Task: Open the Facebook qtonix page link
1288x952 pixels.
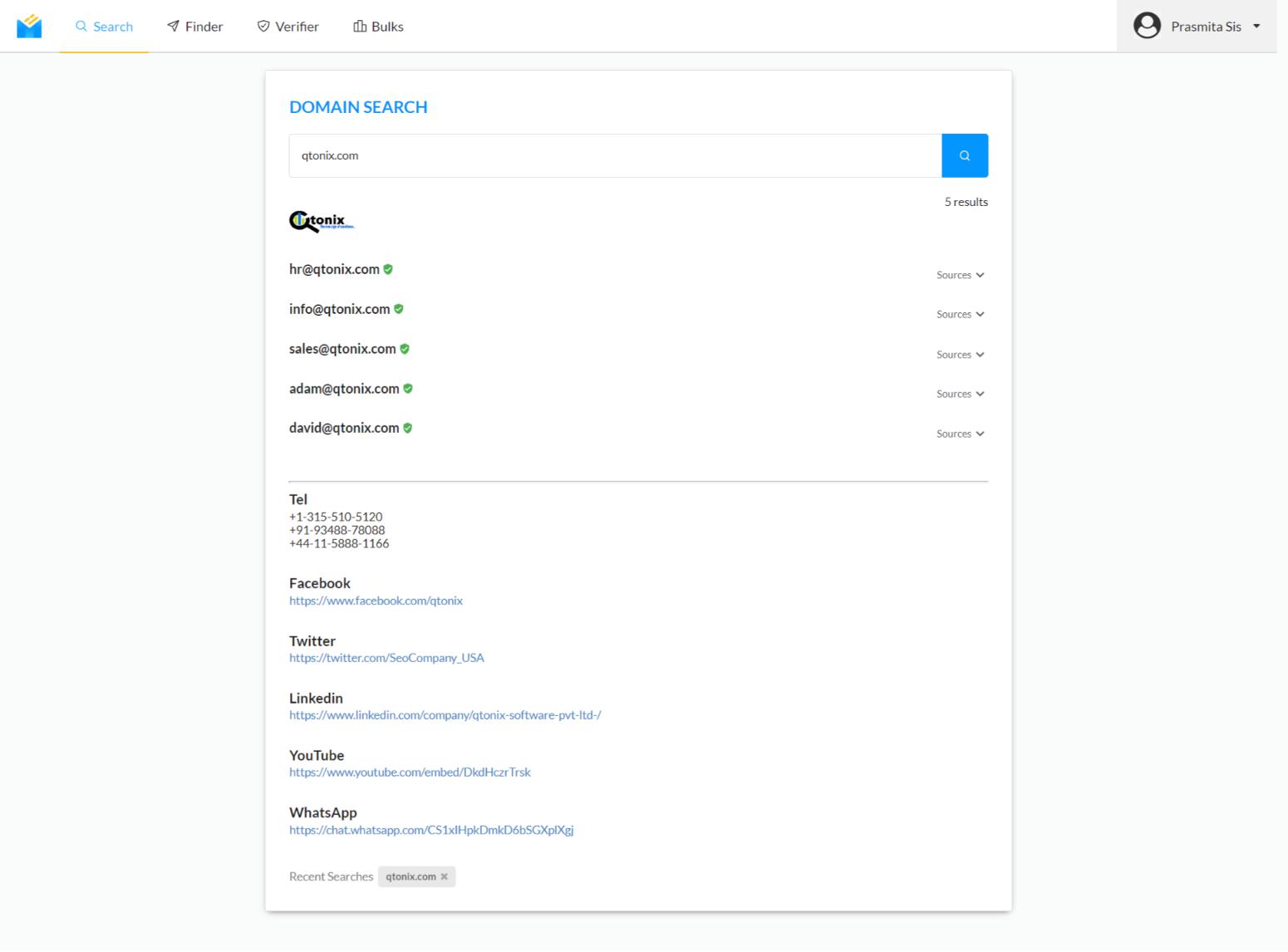Action: 376,601
